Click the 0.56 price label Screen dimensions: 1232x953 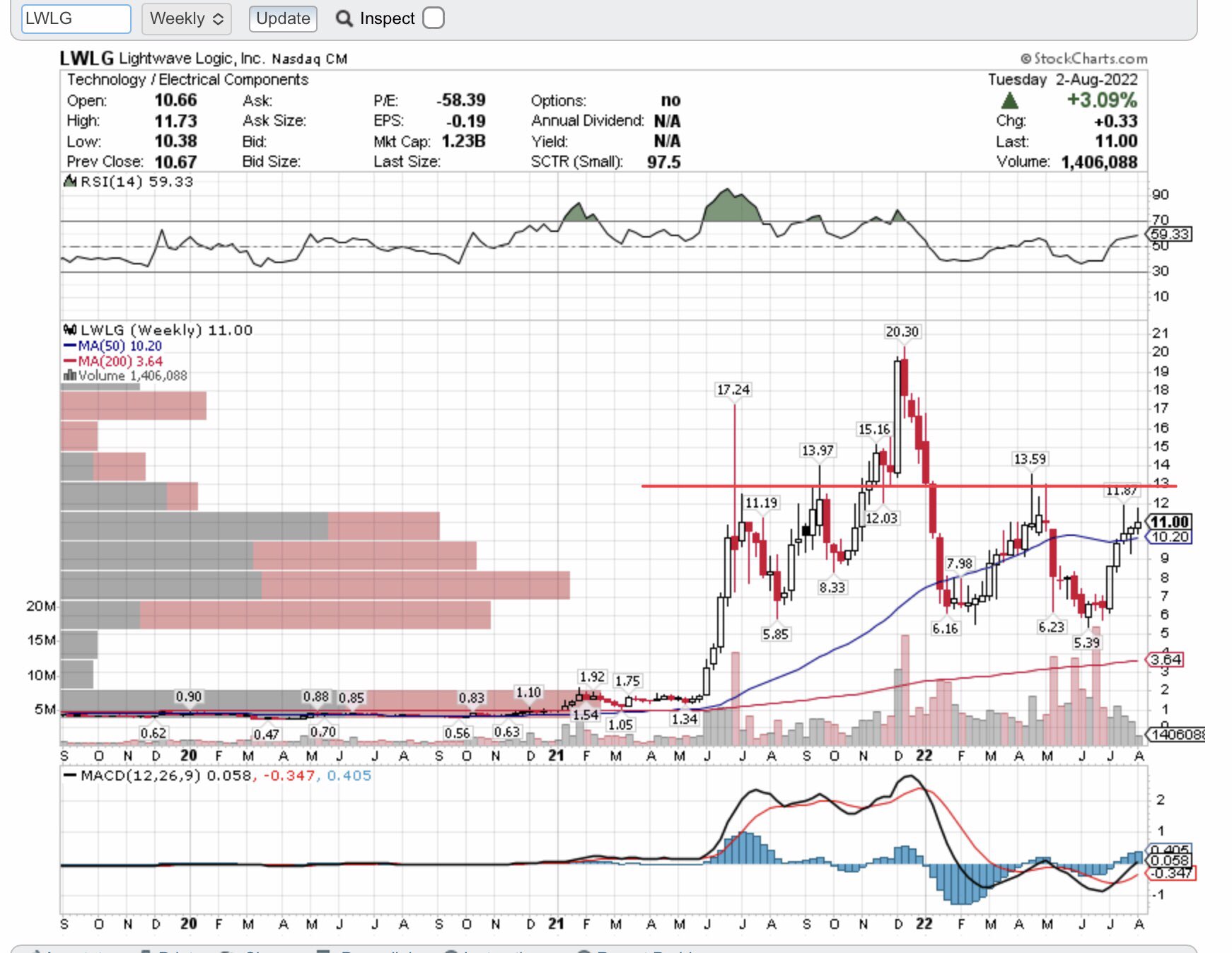pyautogui.click(x=458, y=733)
